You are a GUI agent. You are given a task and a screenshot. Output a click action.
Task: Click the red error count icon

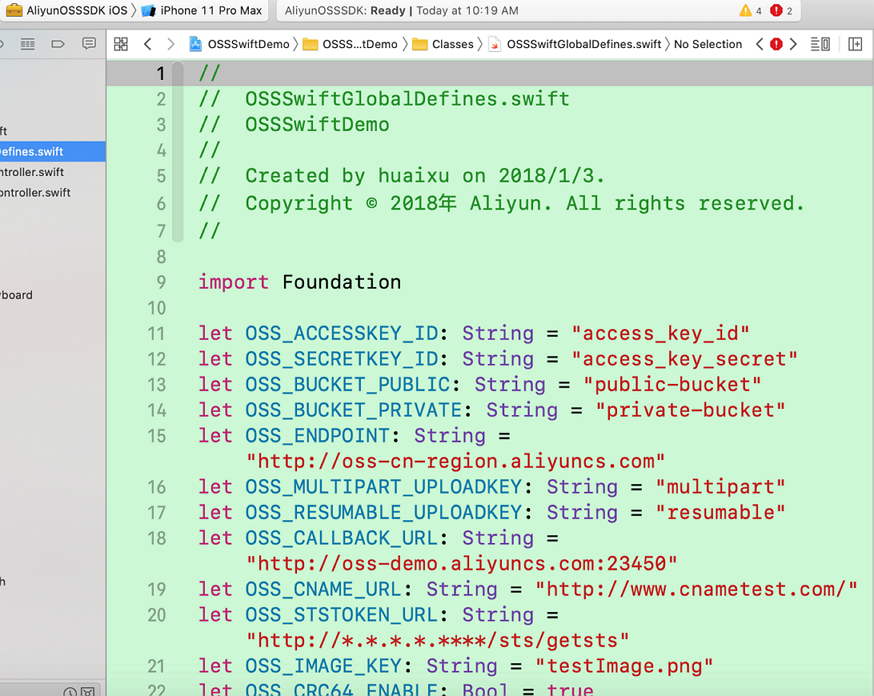click(781, 11)
